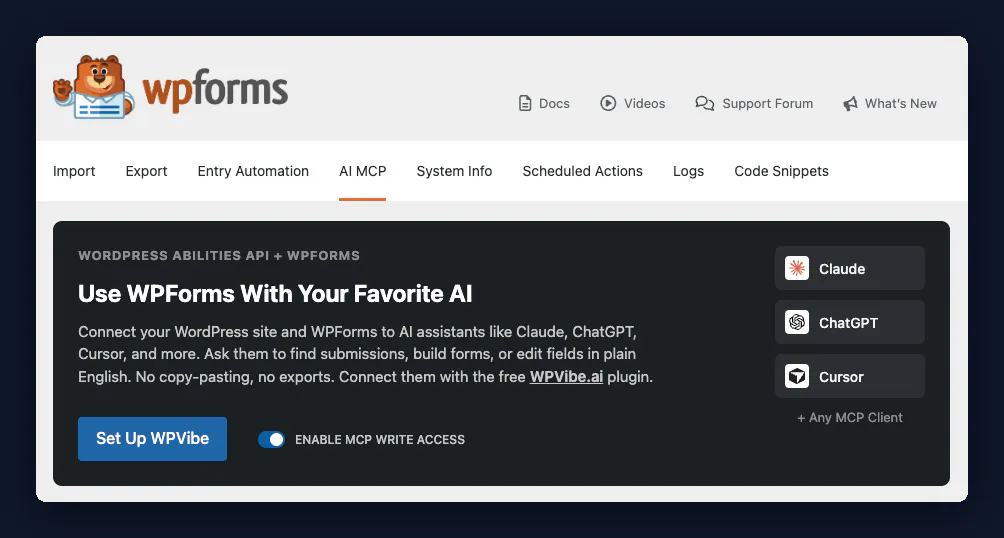The width and height of the screenshot is (1004, 538).
Task: Visit the Support Forum link text
Action: pos(768,104)
